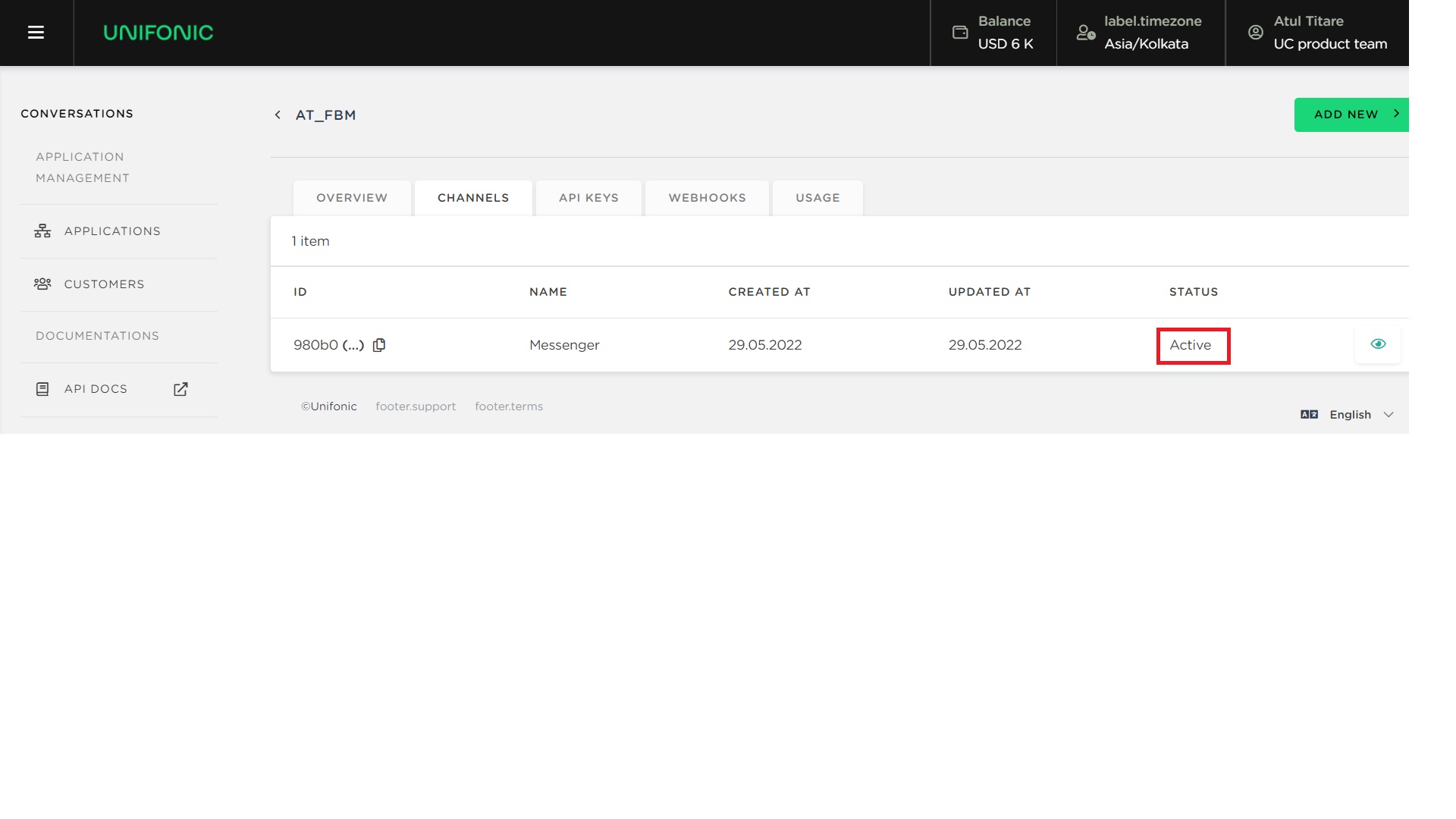This screenshot has width=1456, height=819.
Task: Click the footer.terms link
Action: pyautogui.click(x=509, y=406)
